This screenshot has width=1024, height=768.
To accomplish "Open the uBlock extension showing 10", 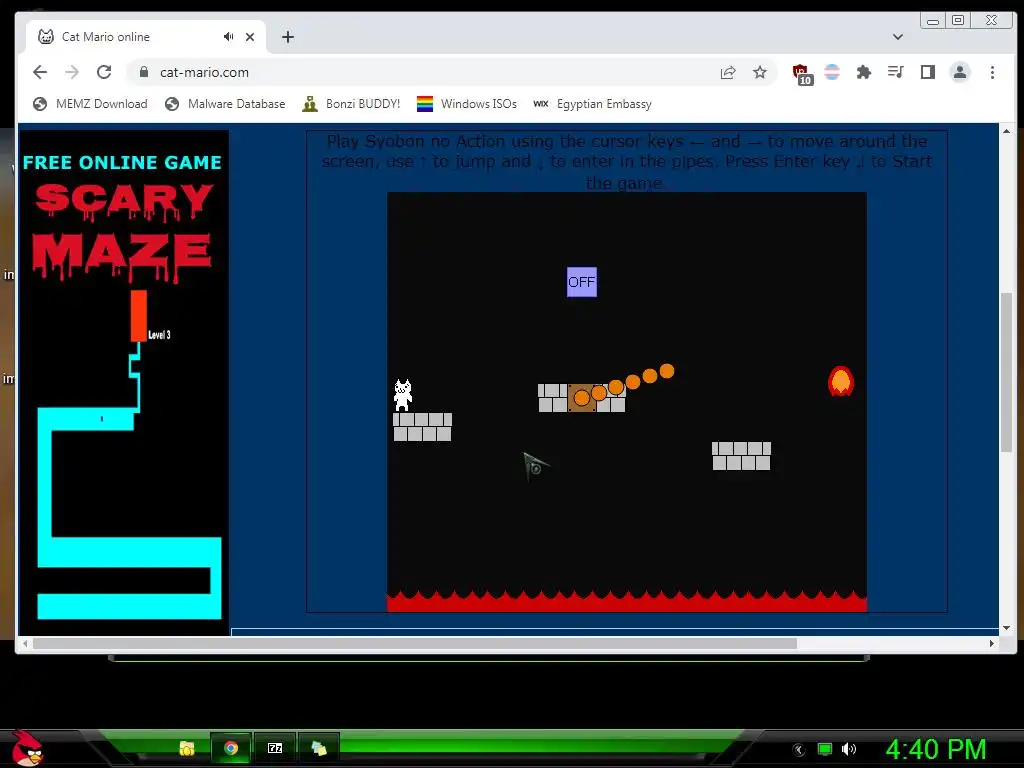I will [x=801, y=73].
